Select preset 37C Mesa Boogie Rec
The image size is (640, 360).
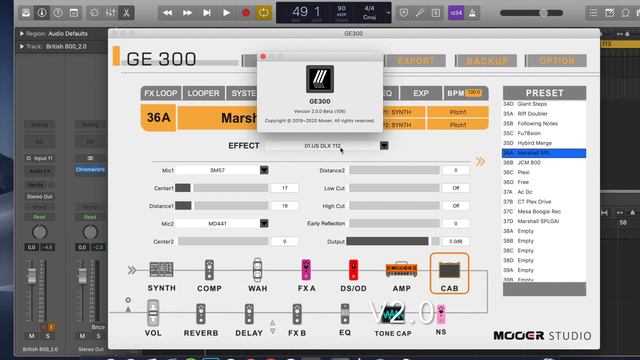544,211
